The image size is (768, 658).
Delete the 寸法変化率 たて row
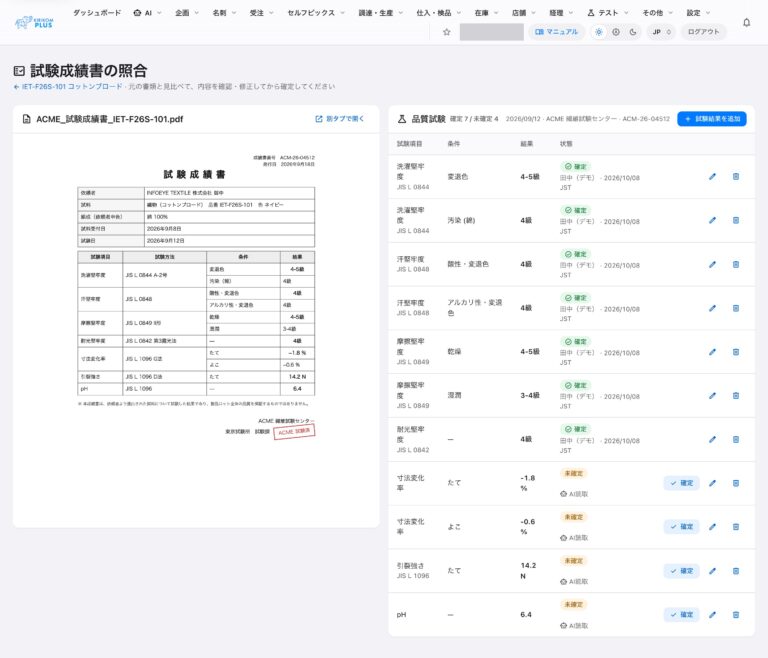click(736, 483)
